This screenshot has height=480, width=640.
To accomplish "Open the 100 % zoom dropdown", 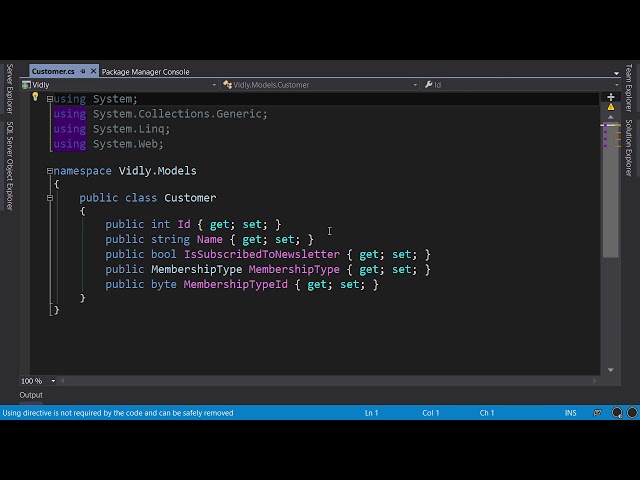I will [x=53, y=381].
